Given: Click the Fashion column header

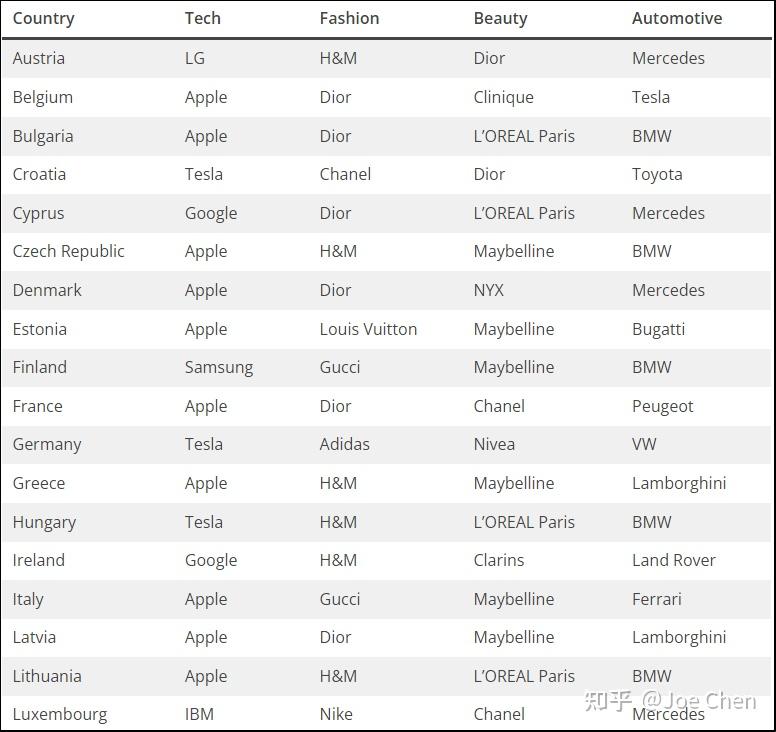Looking at the screenshot, I should (349, 19).
